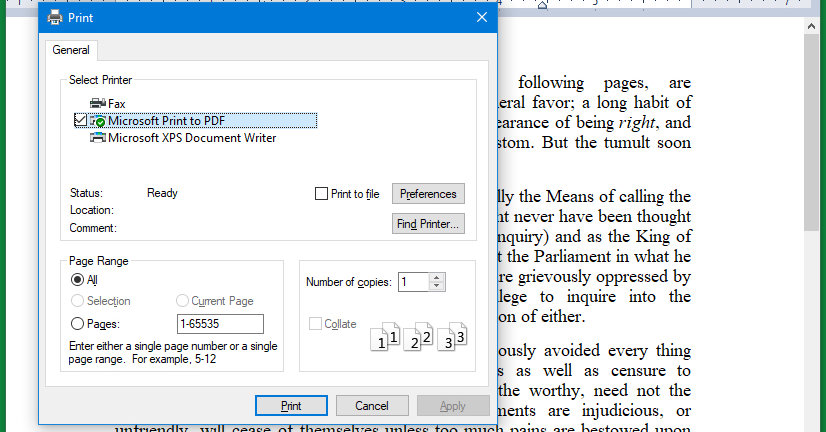826x432 pixels.
Task: Click the Number of copies field
Action: 414,282
